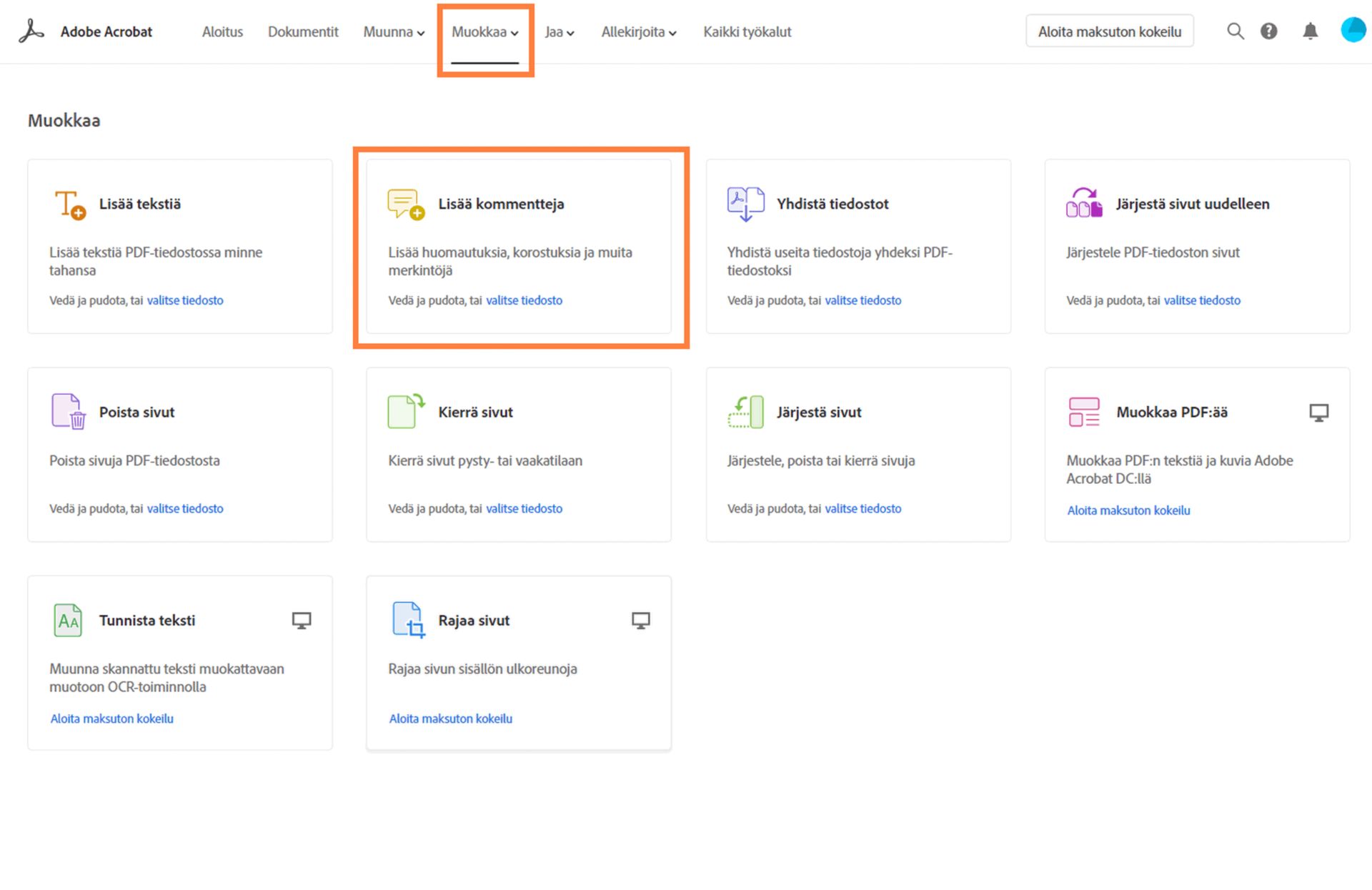Click the Järjestä sivut green icon
Screen dimensions: 1372x890
click(x=746, y=412)
